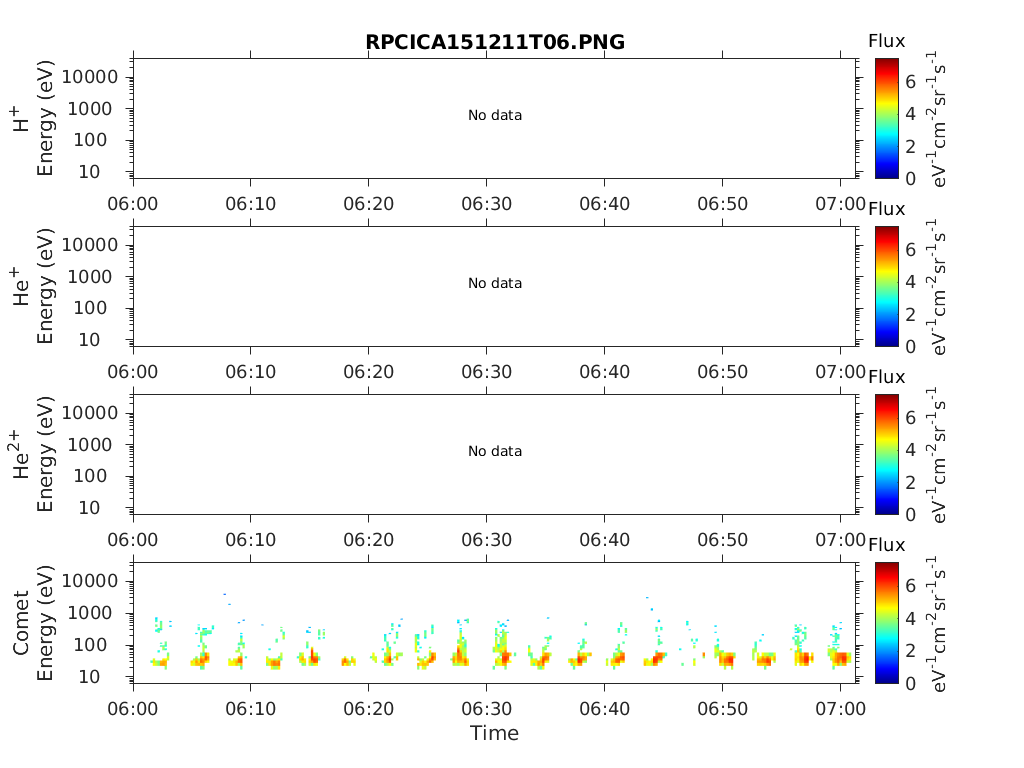The width and height of the screenshot is (1024, 768).
Task: Click the plot title RPCICA151211T06.PNG
Action: 494,42
